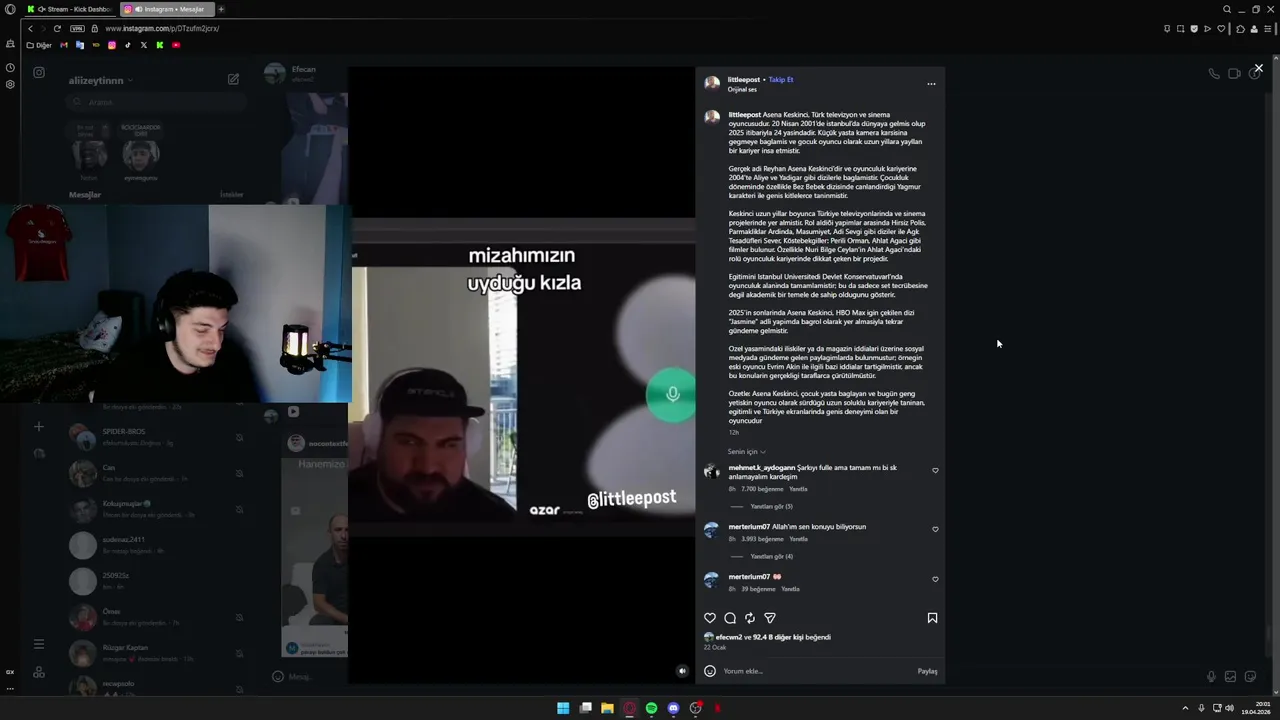
Task: Open the comment bubble icon under the post
Action: [x=730, y=618]
